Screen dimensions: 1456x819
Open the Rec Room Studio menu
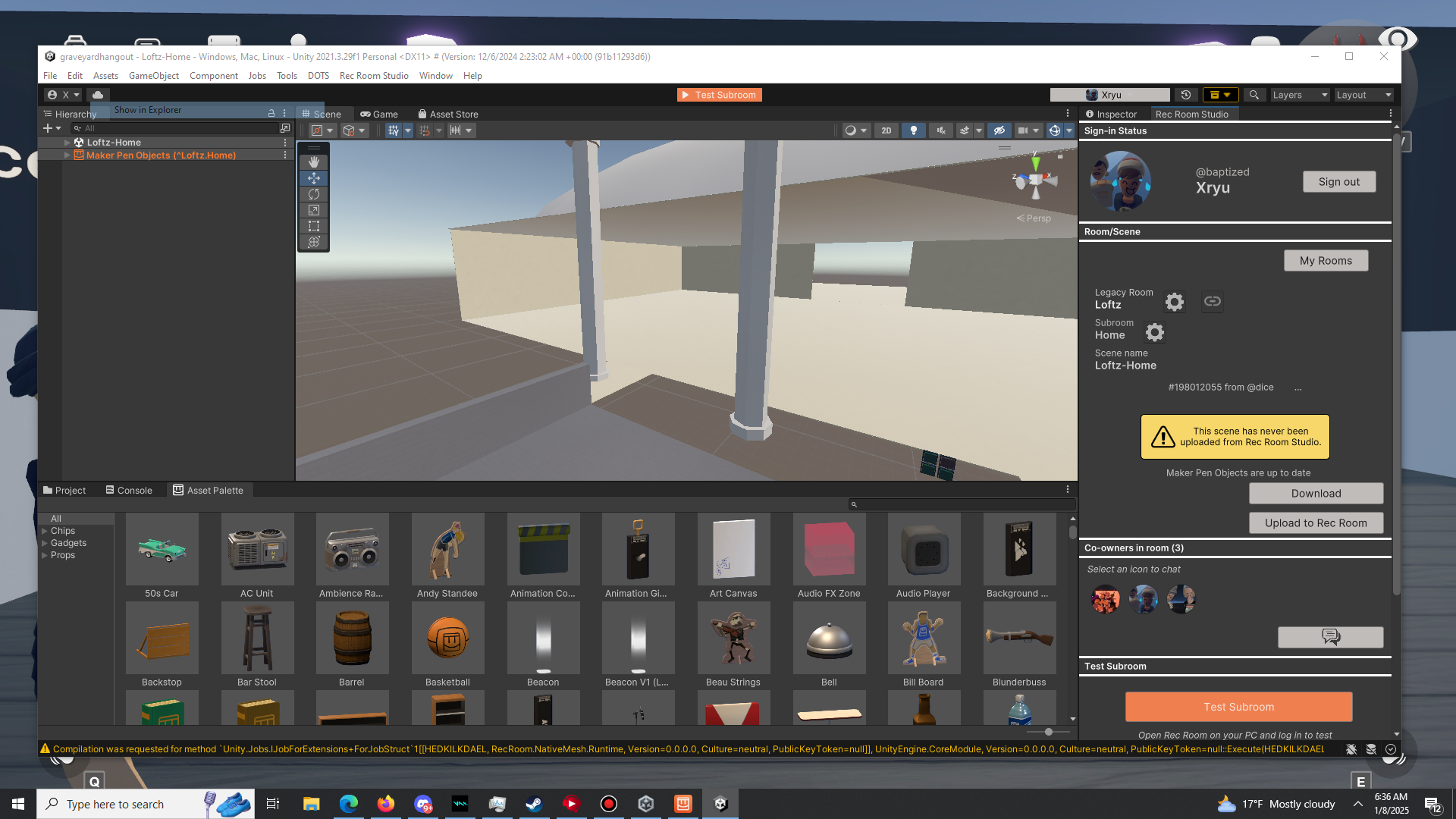pos(374,76)
